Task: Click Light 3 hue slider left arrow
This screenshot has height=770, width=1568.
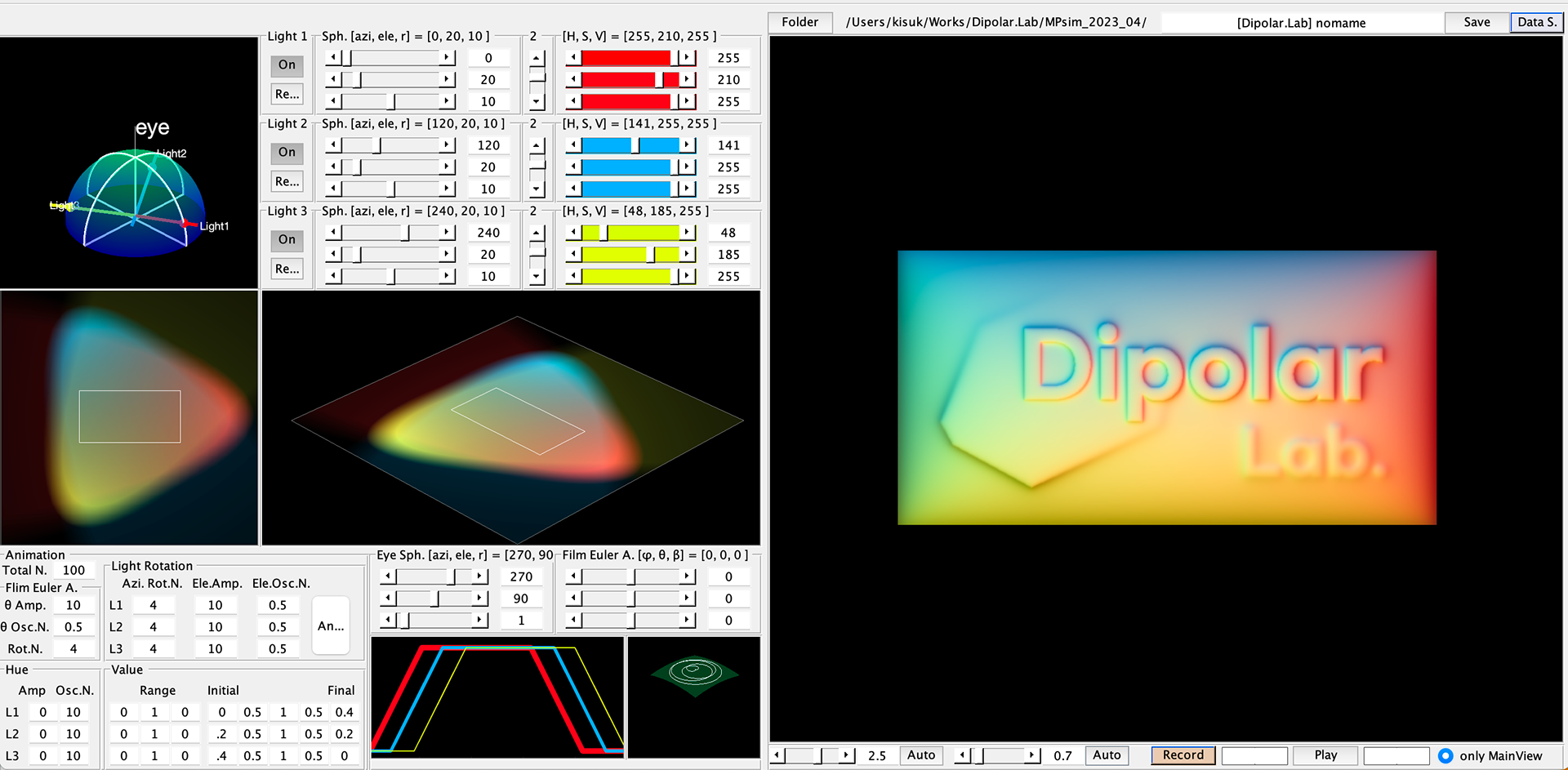Action: pos(573,233)
